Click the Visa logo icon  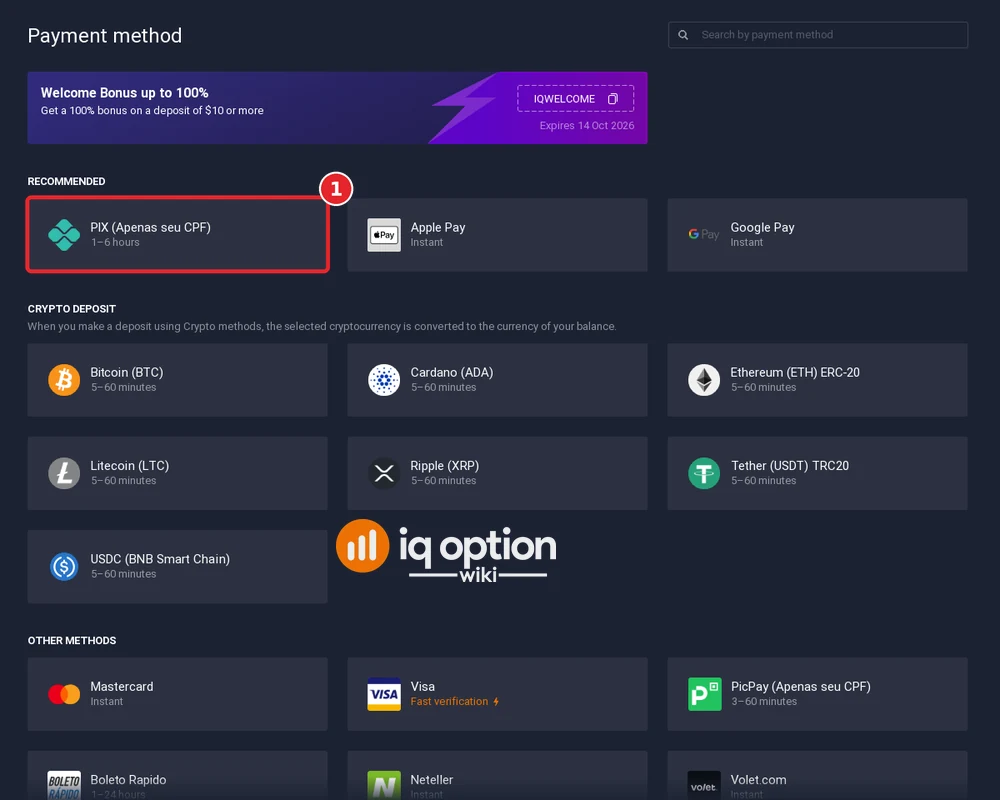click(384, 694)
